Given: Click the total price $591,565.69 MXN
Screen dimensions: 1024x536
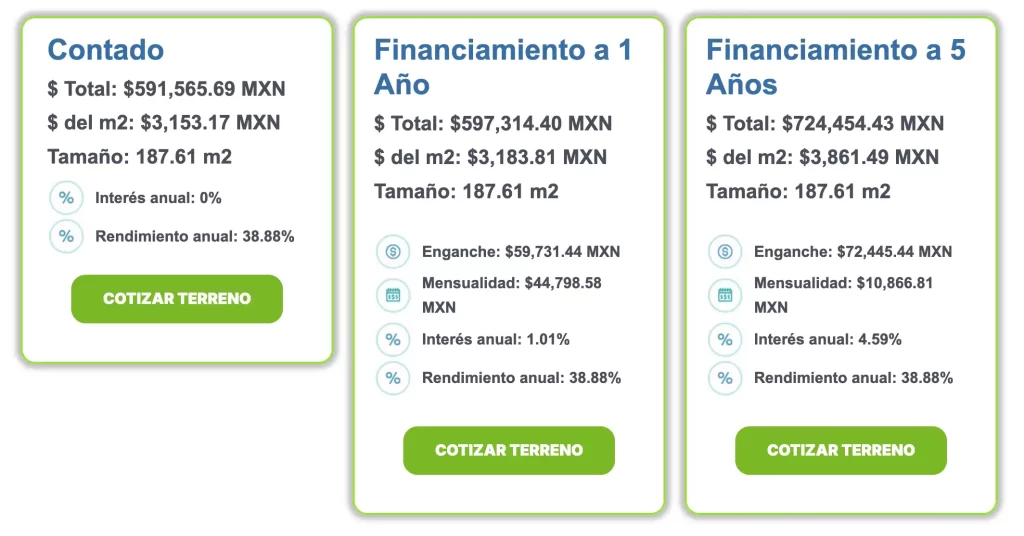Looking at the screenshot, I should coord(204,89).
